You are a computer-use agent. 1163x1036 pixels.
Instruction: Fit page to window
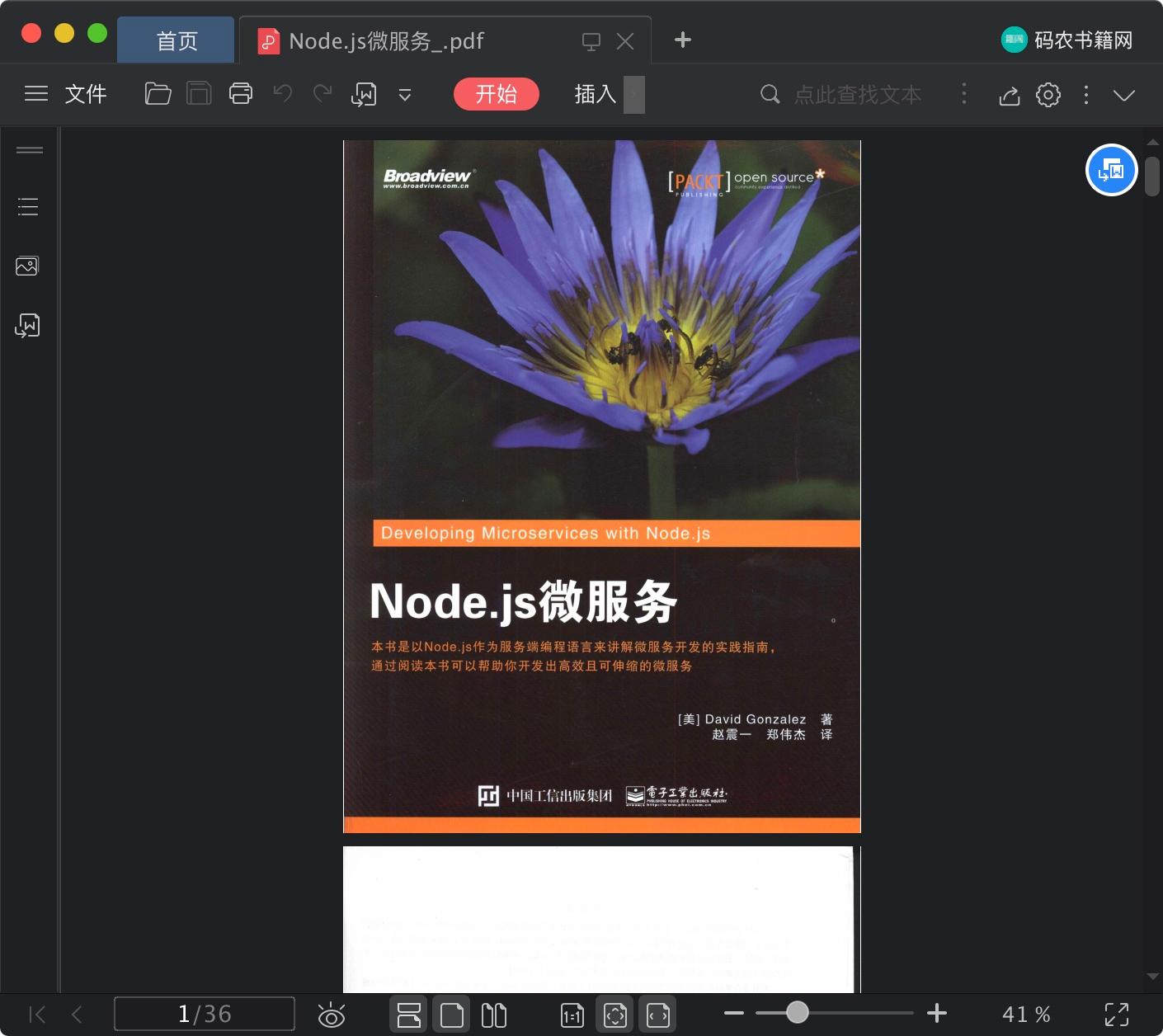[615, 1015]
